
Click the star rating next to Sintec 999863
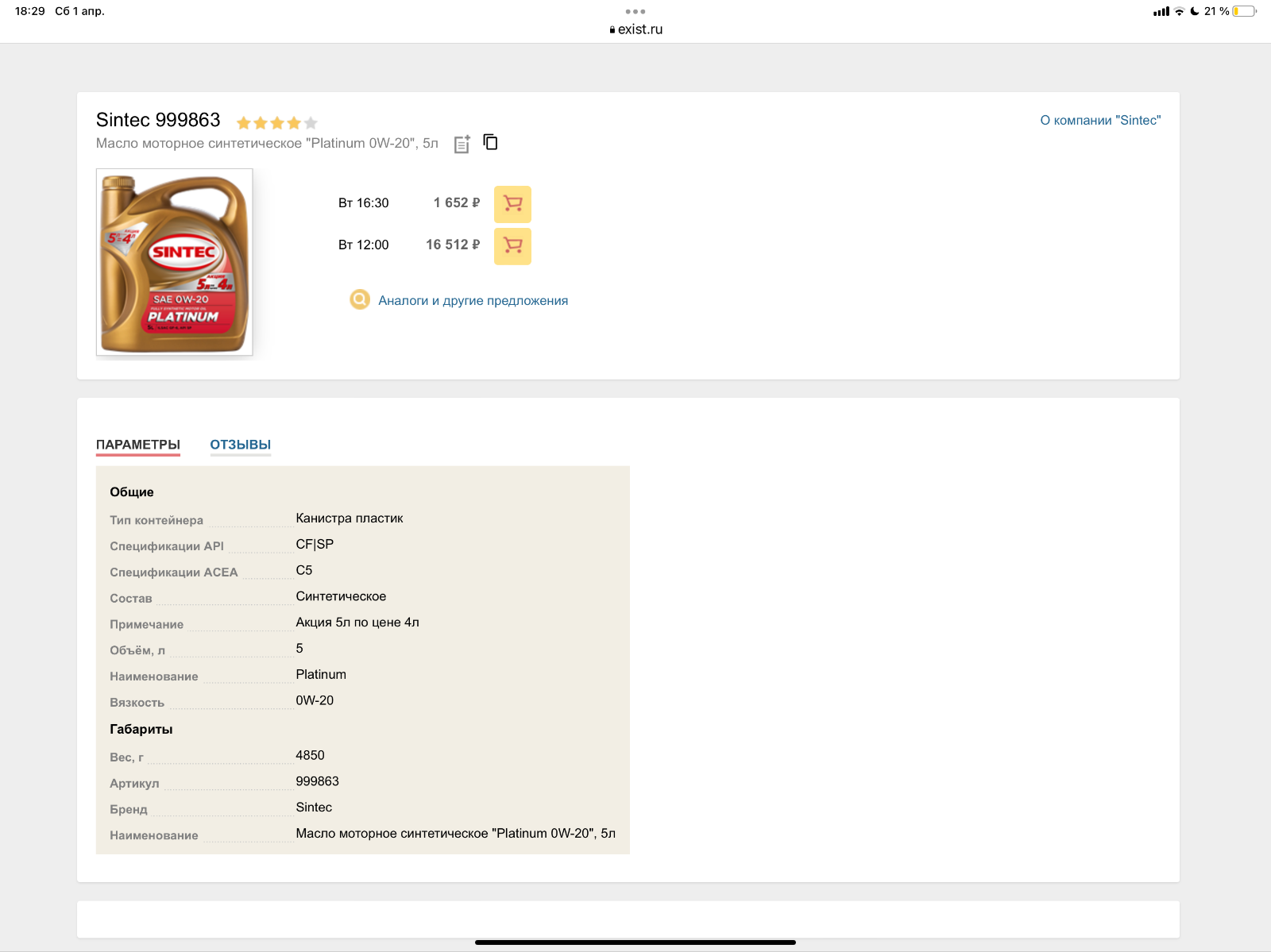[277, 122]
